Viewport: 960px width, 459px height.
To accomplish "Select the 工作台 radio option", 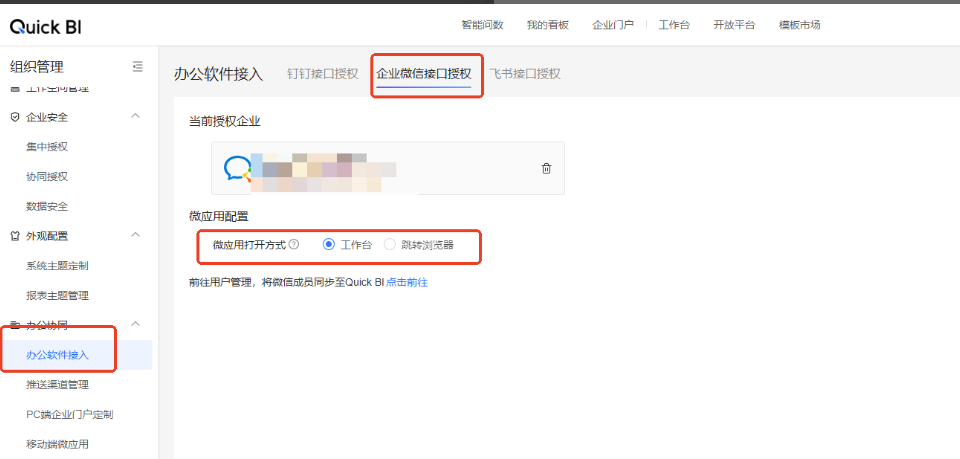I will tap(329, 244).
